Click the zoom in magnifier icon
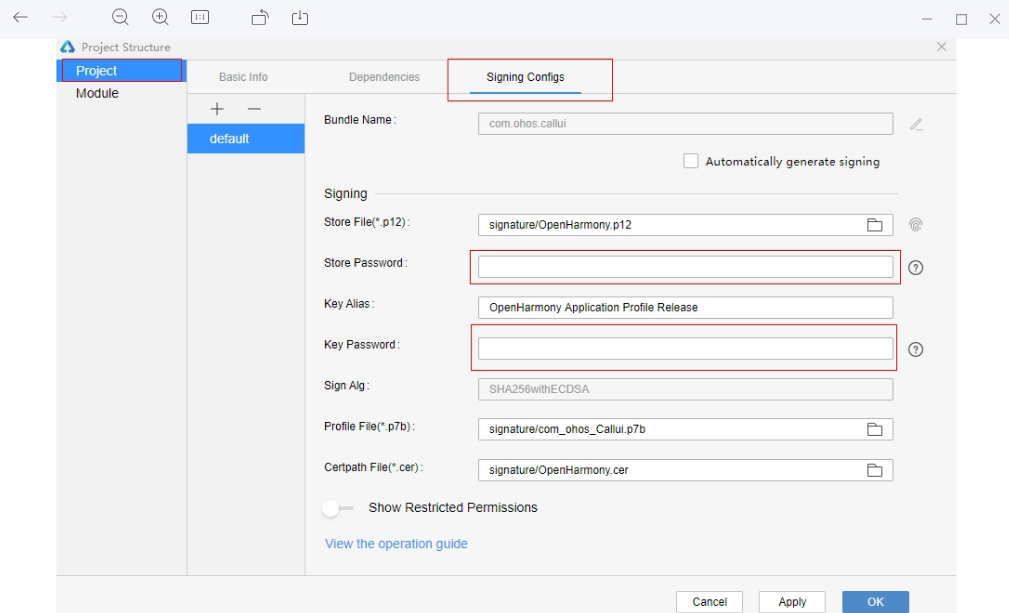This screenshot has height=613, width=1009. coord(160,17)
